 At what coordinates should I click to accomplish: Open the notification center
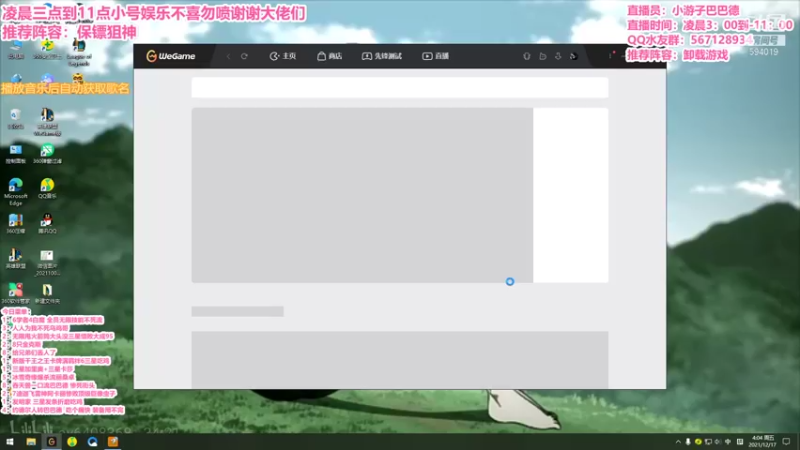pyautogui.click(x=786, y=442)
